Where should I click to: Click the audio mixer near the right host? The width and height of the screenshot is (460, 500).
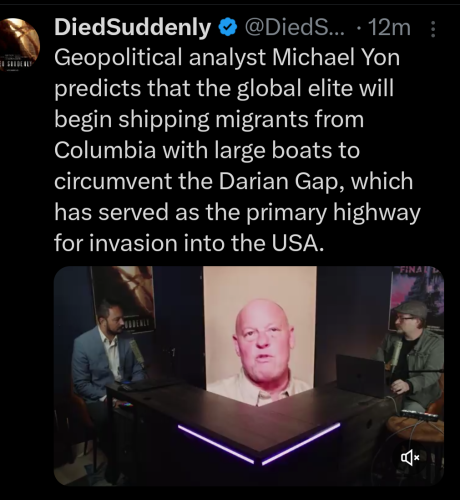tap(419, 415)
